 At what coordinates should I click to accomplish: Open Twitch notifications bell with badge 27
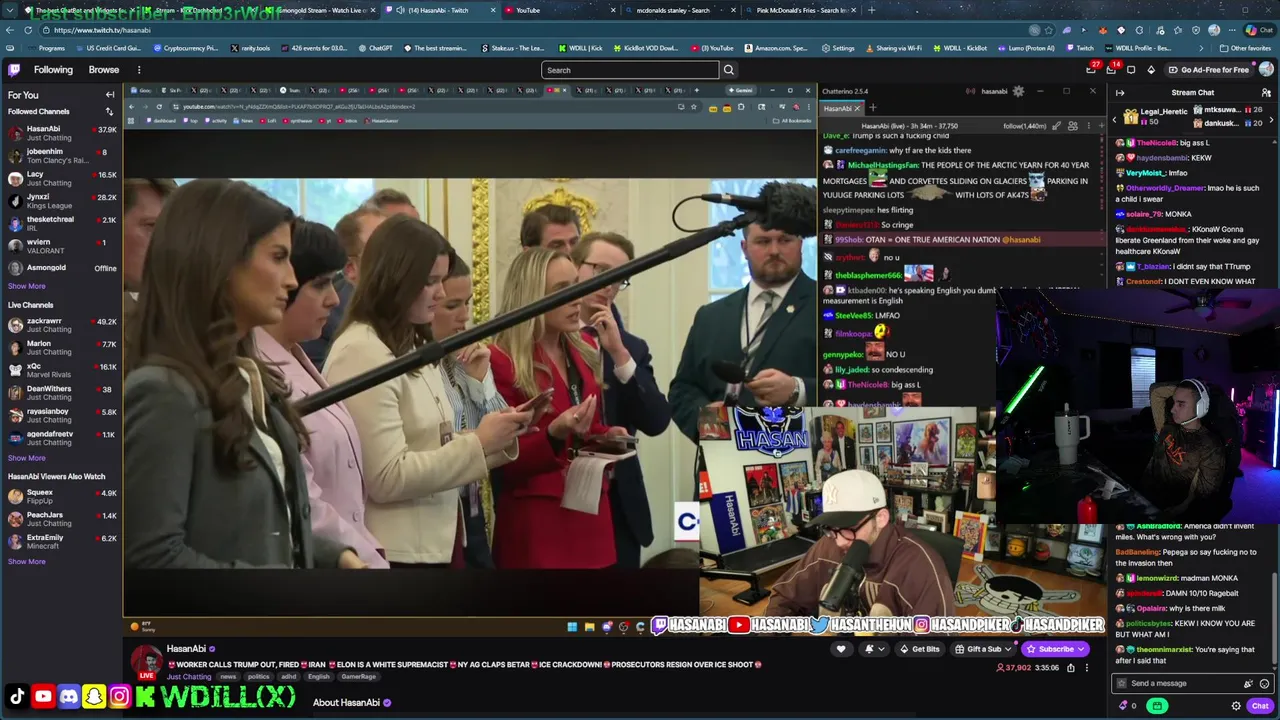[1091, 70]
